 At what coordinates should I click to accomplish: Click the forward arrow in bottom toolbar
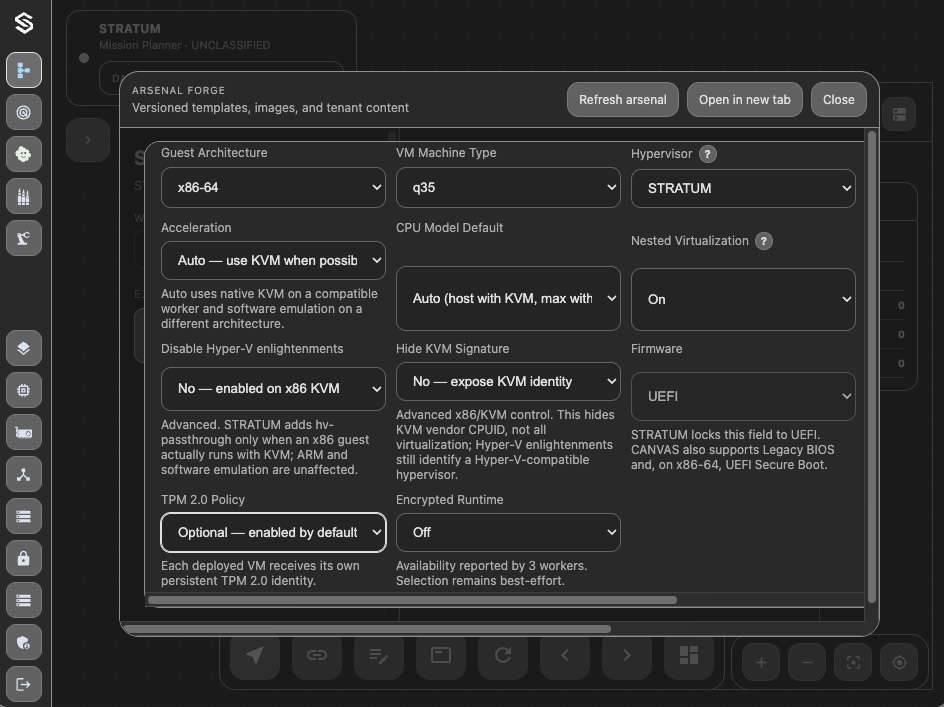[627, 655]
